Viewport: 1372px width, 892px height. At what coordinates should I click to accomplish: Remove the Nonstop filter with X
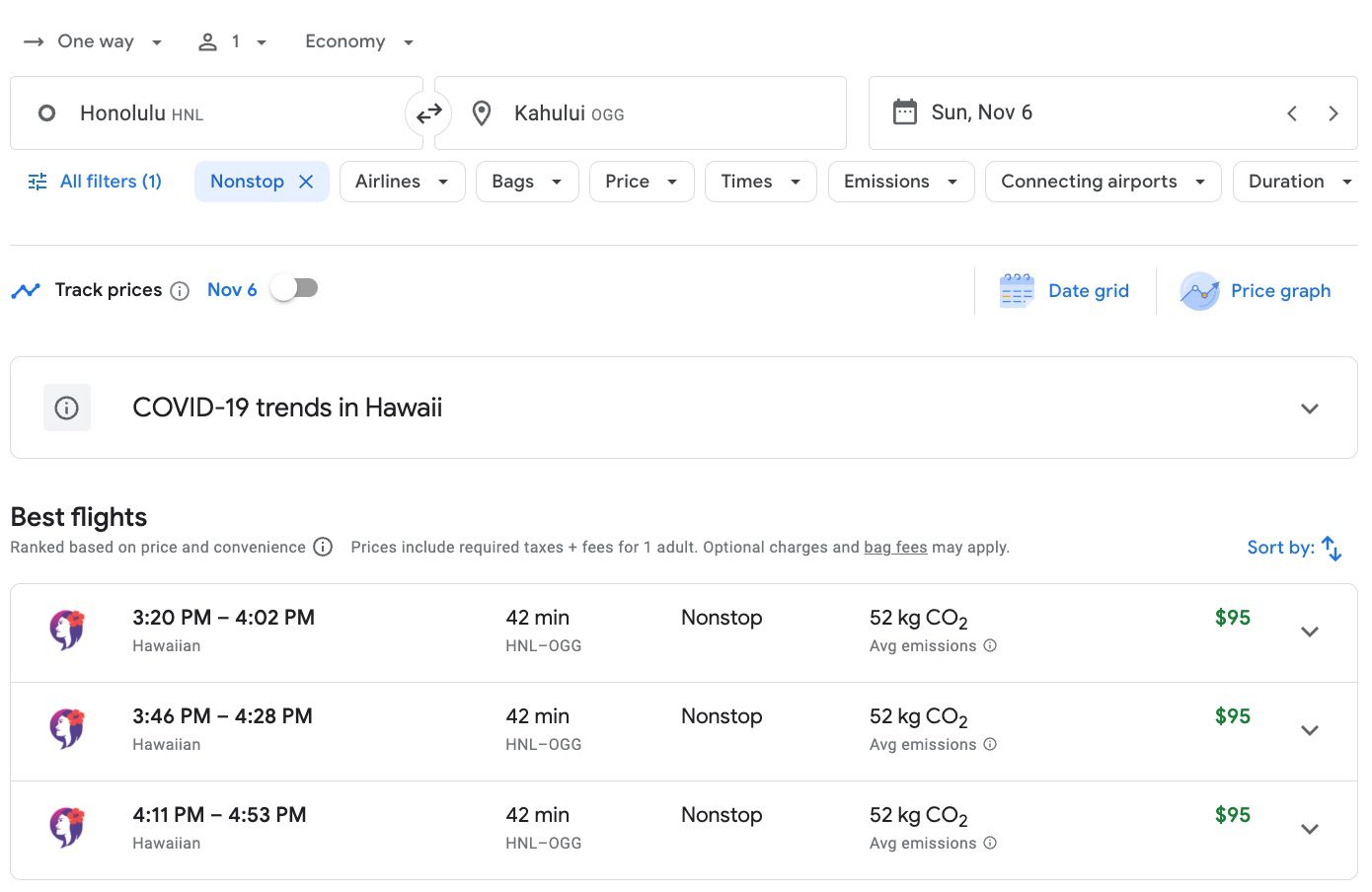coord(306,182)
